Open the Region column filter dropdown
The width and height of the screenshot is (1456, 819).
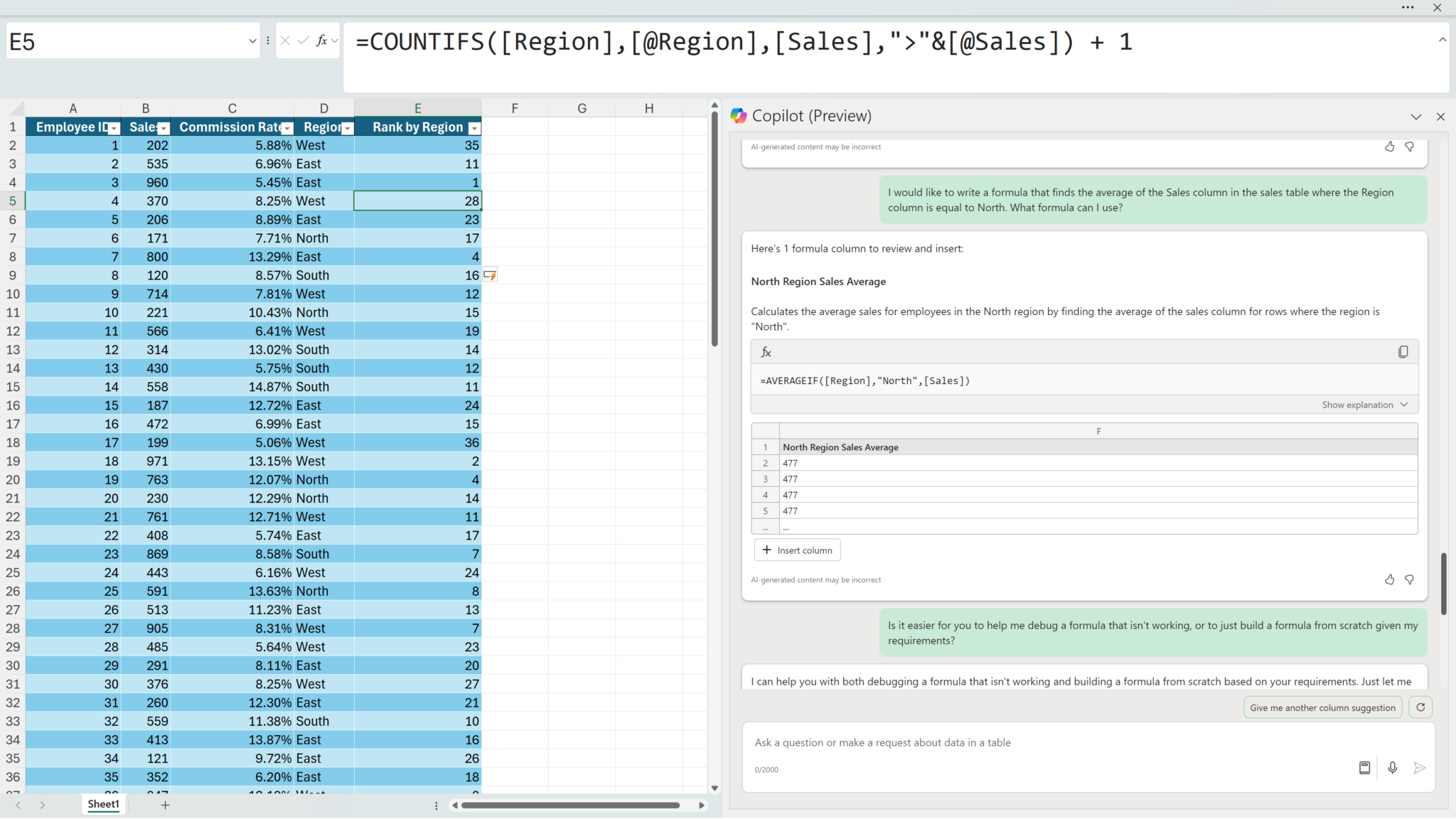(347, 128)
